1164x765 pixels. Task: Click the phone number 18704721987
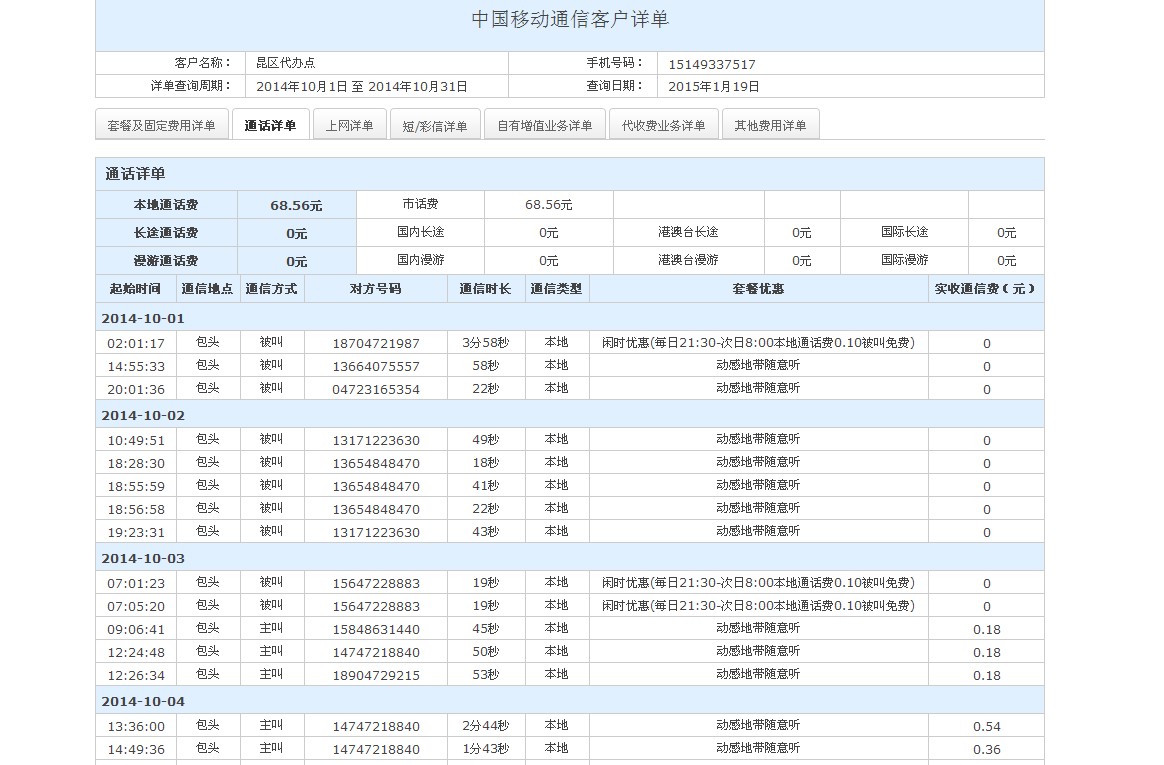tap(376, 343)
